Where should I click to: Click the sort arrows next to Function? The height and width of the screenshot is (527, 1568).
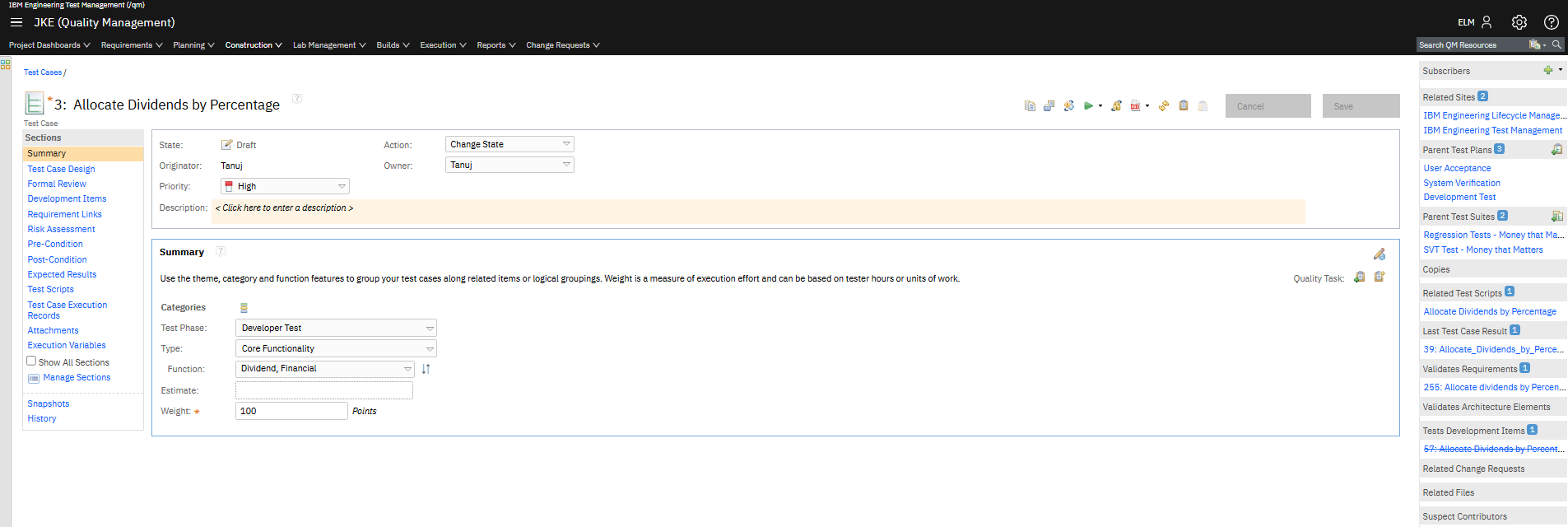[x=426, y=369]
